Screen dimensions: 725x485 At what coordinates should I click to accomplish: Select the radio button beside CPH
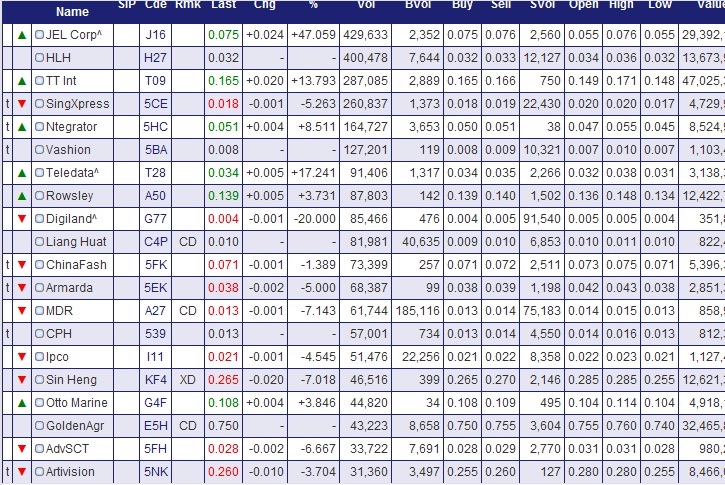pyautogui.click(x=40, y=334)
